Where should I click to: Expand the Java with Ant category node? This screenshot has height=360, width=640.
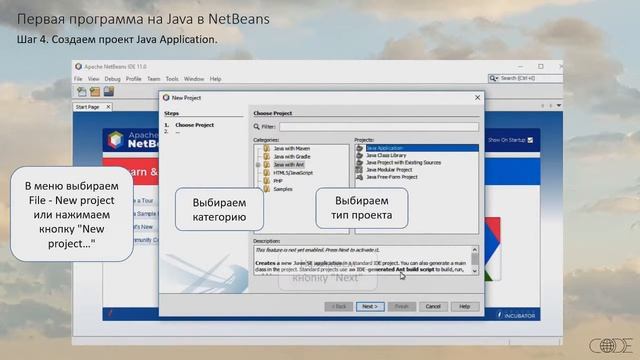(x=258, y=165)
